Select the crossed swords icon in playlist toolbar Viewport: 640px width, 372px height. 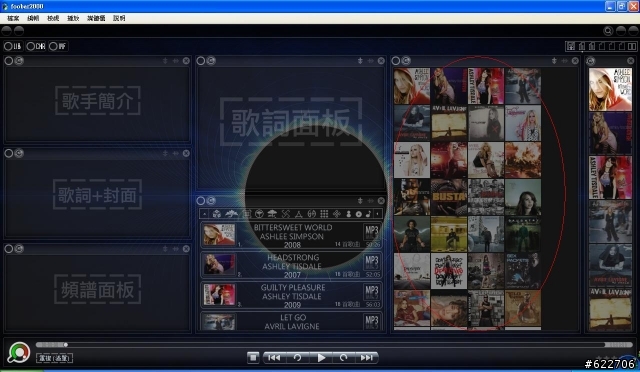tap(286, 214)
